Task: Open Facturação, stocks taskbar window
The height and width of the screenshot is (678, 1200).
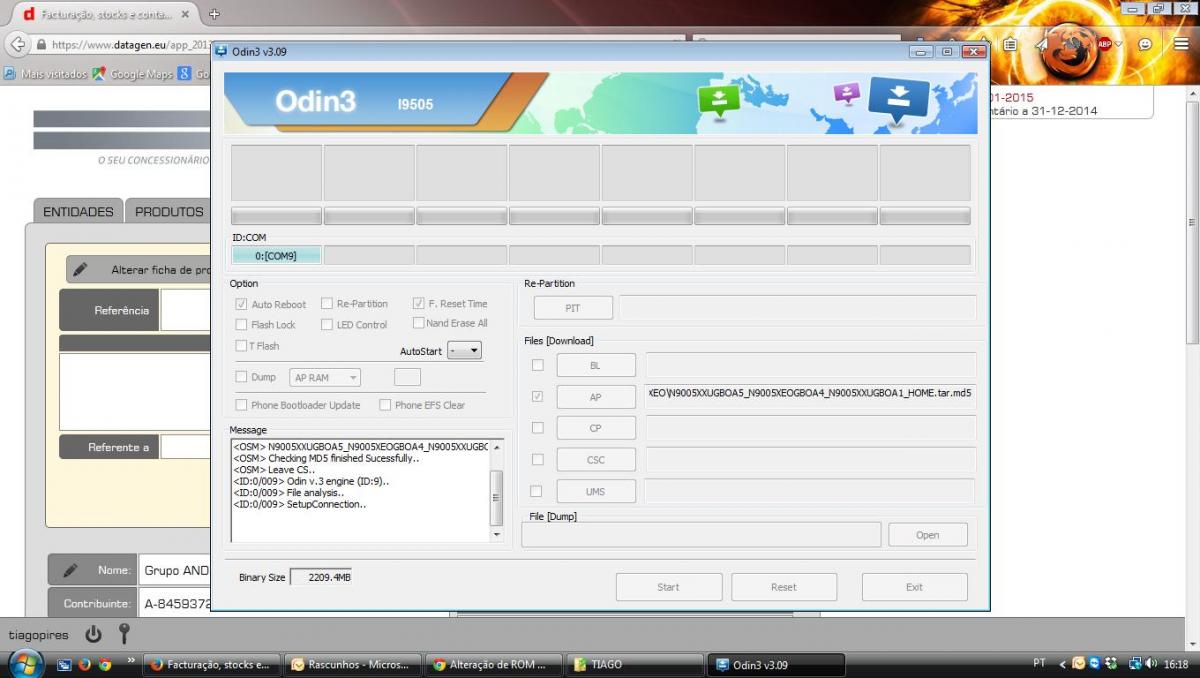Action: point(213,664)
